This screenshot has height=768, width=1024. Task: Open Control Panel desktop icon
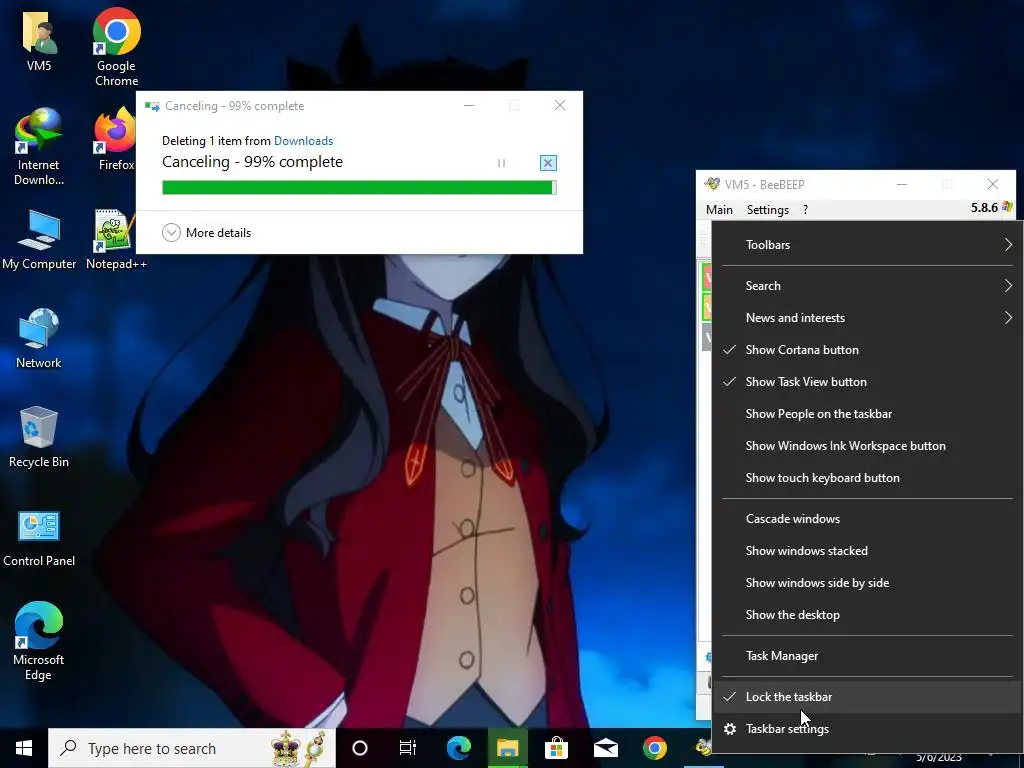[39, 538]
